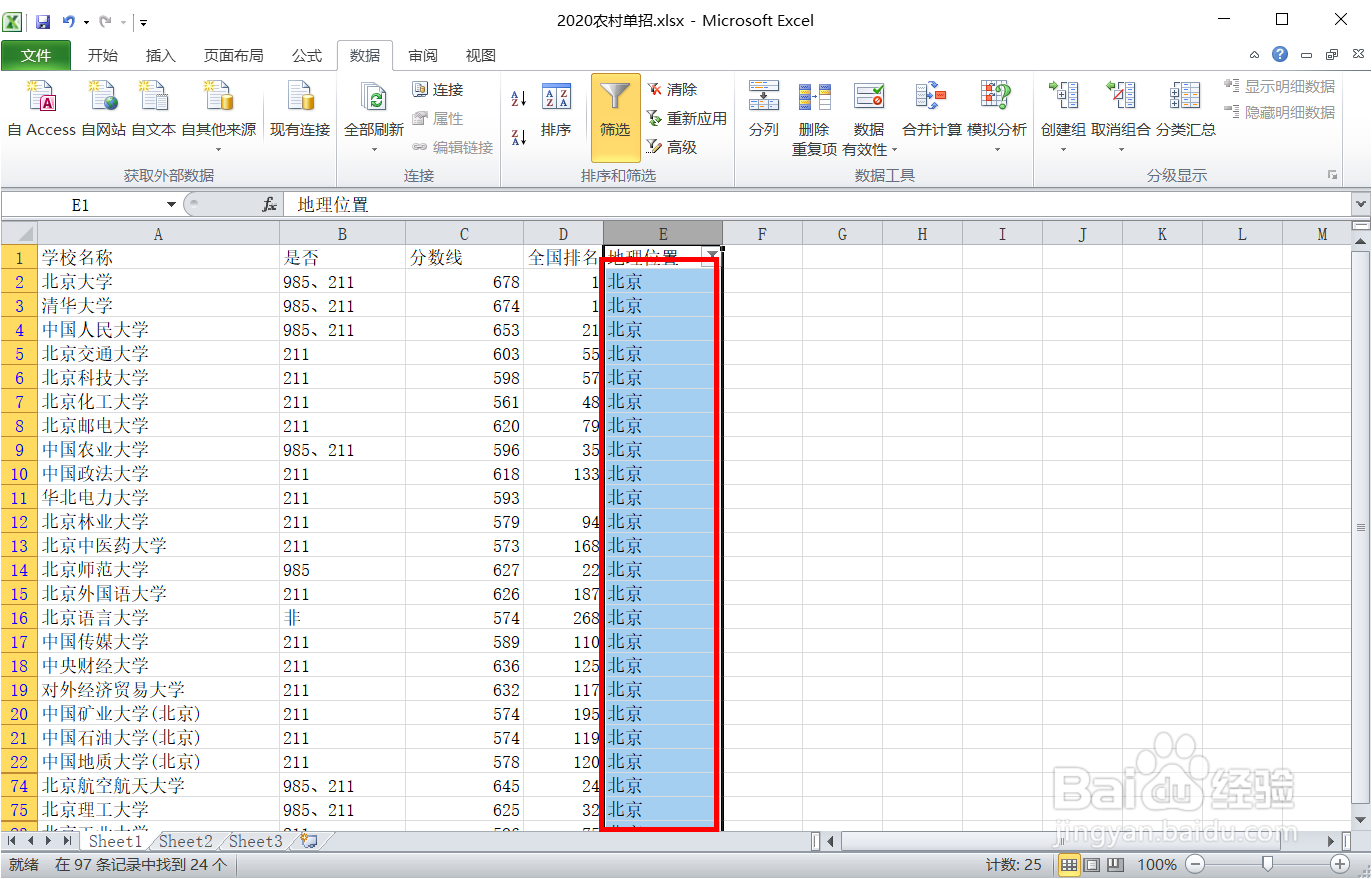Switch to the 审阅 ribbon tab

point(422,55)
